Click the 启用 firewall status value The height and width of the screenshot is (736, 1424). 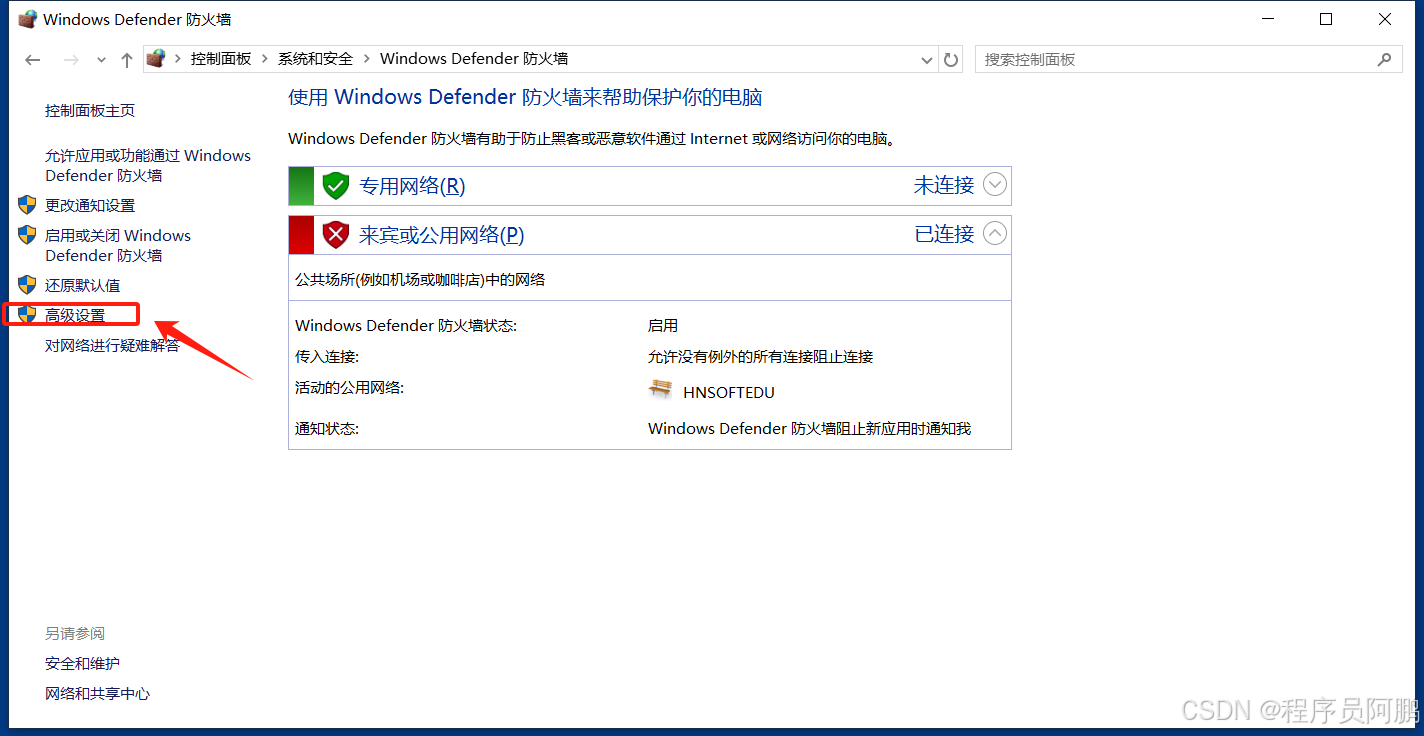pos(663,326)
